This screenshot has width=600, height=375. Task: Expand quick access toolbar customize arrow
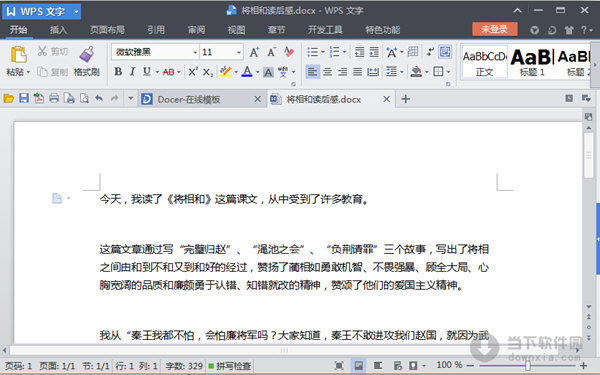pyautogui.click(x=130, y=99)
